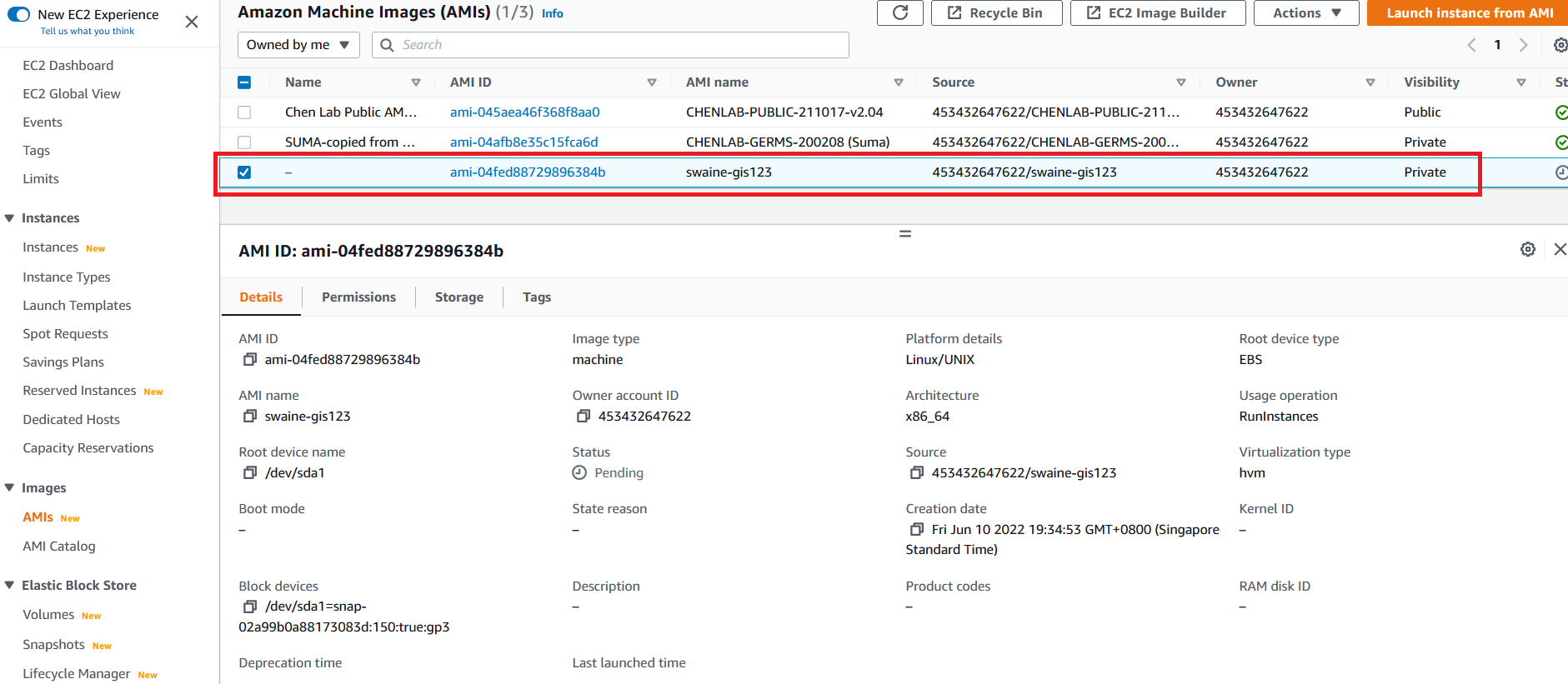Open link ami-045aea46f368f8aa0
This screenshot has height=684, width=1568.
pos(524,112)
